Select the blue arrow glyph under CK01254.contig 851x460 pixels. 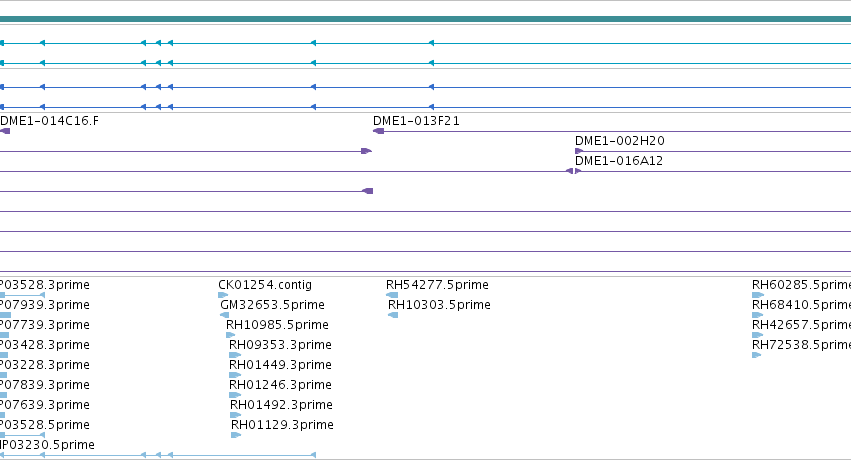pyautogui.click(x=223, y=295)
